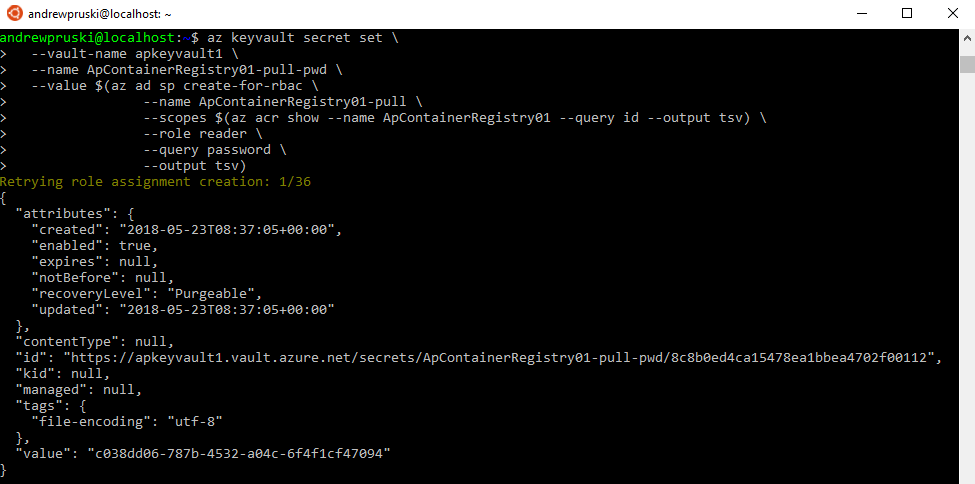
Task: Click the --vault-name apkeyvault1 argument
Action: click(130, 54)
